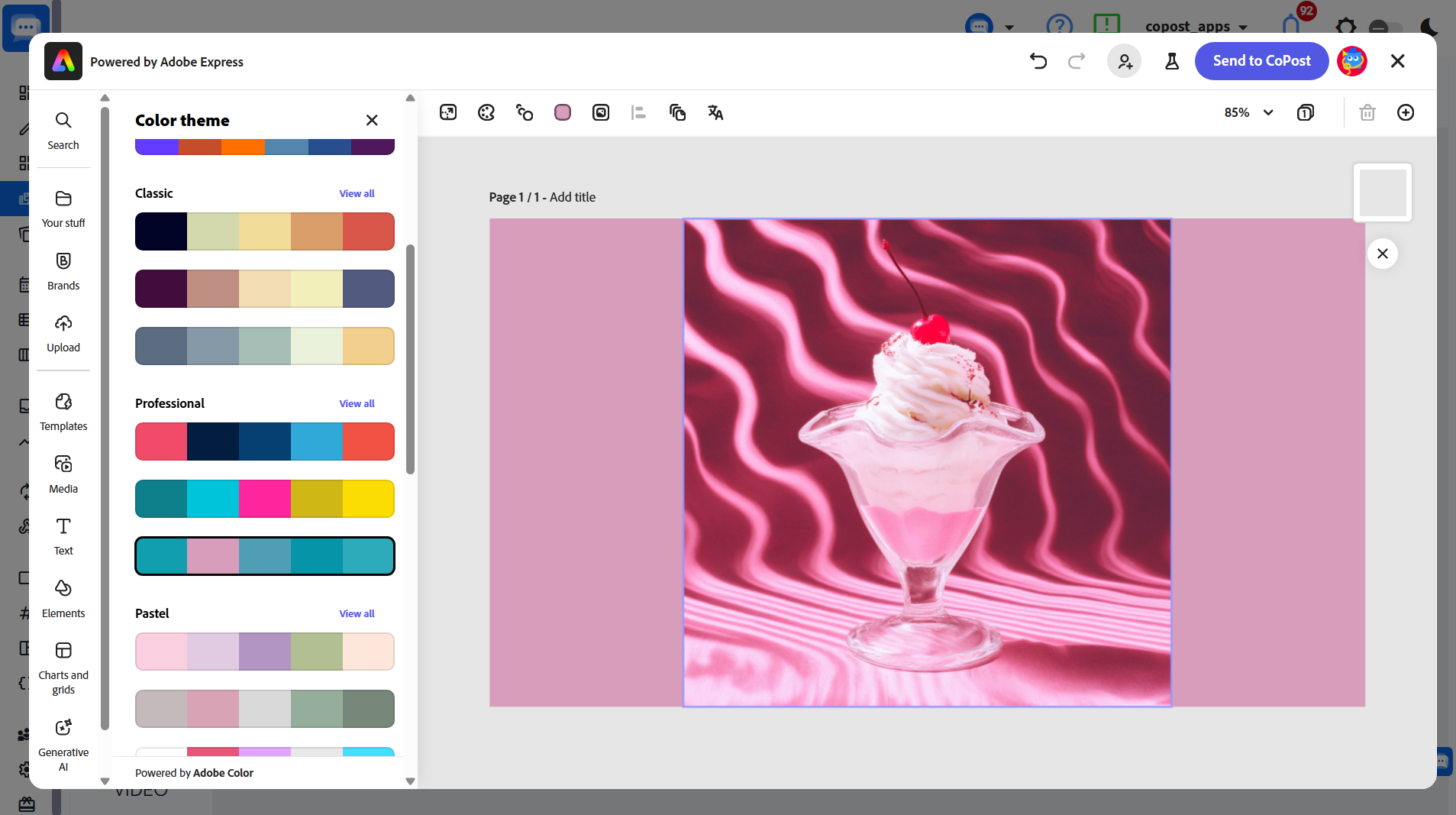Close the Adobe Express editor
Viewport: 1456px width, 815px height.
1398,61
